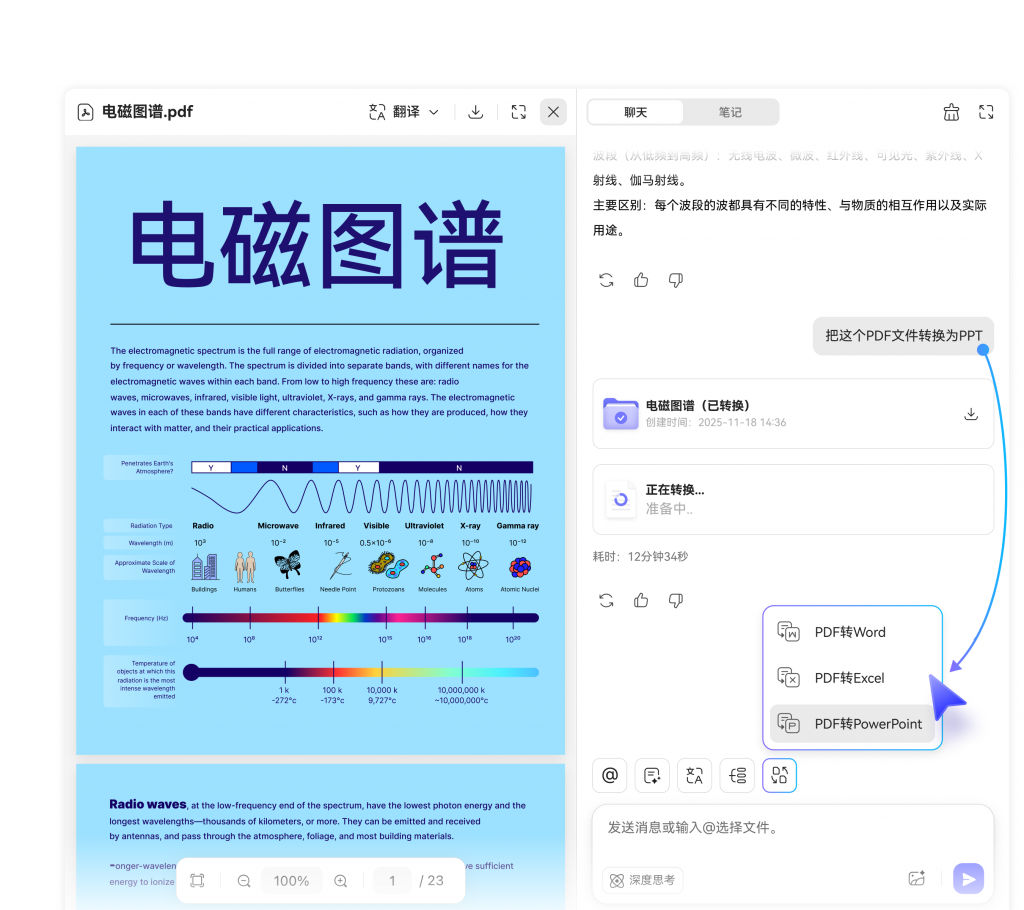Toggle 深度思考 deep thinking mode
Screen dimensions: 1024x910
[x=641, y=880]
